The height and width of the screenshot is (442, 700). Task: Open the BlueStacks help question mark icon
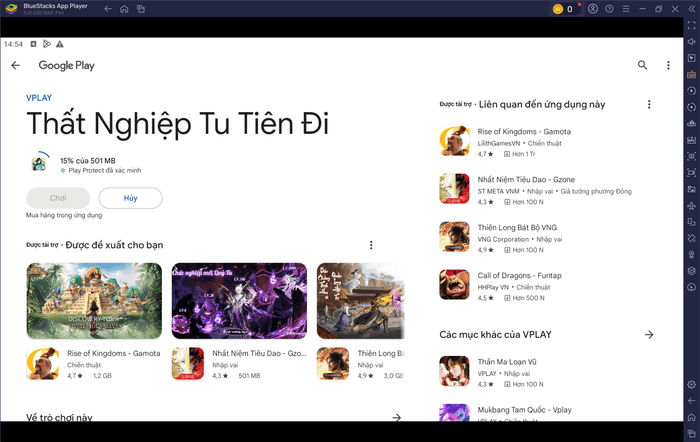pos(609,8)
